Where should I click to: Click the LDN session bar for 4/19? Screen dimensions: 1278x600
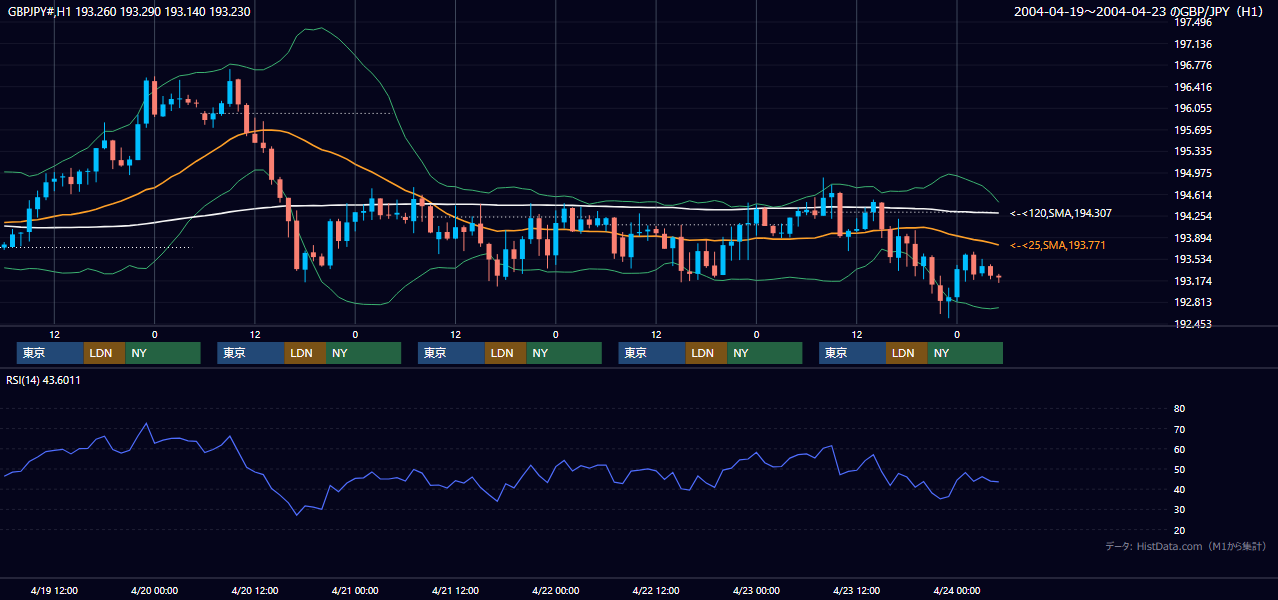tap(105, 353)
